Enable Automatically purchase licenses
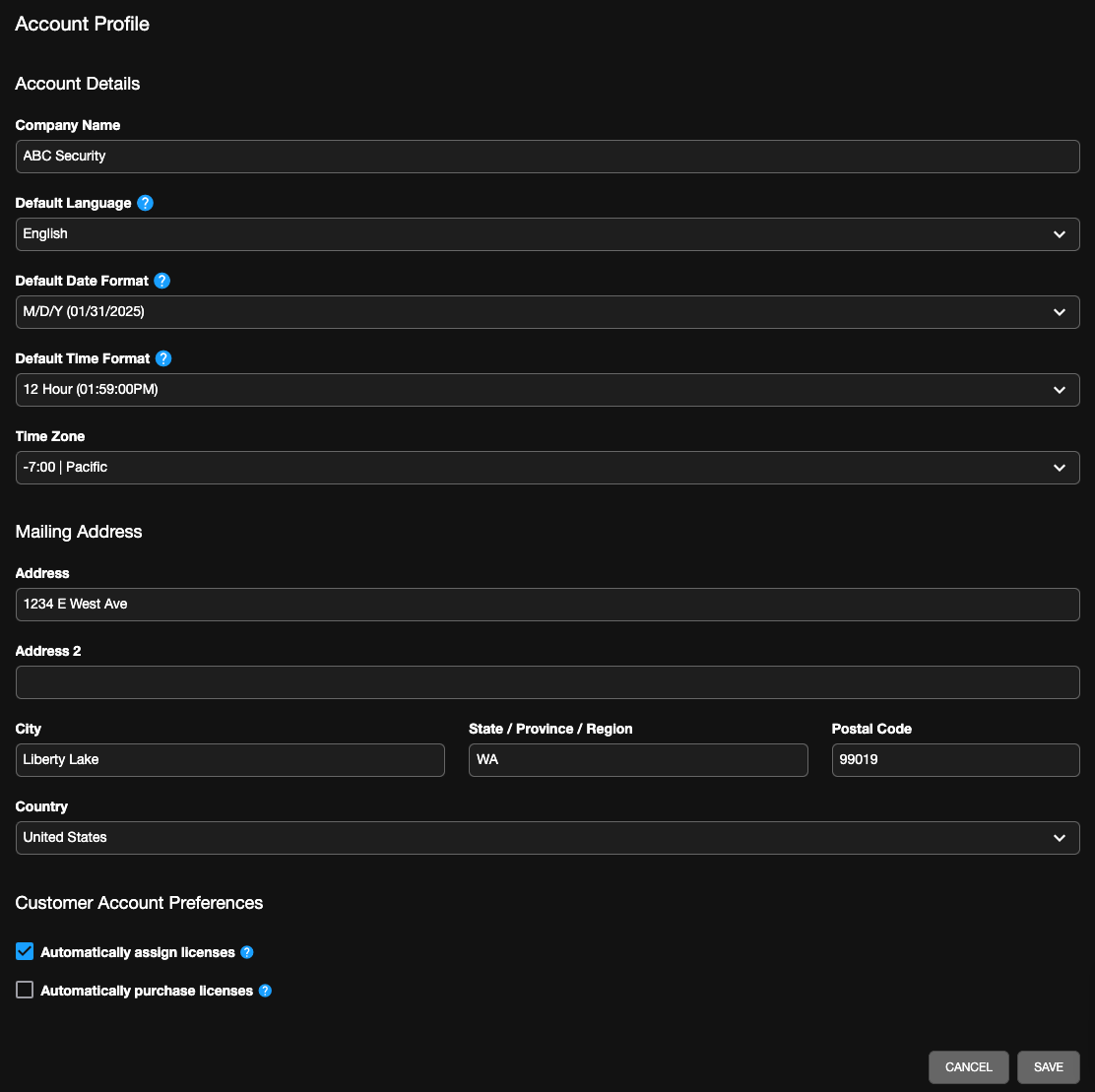This screenshot has width=1095, height=1092. click(x=24, y=990)
